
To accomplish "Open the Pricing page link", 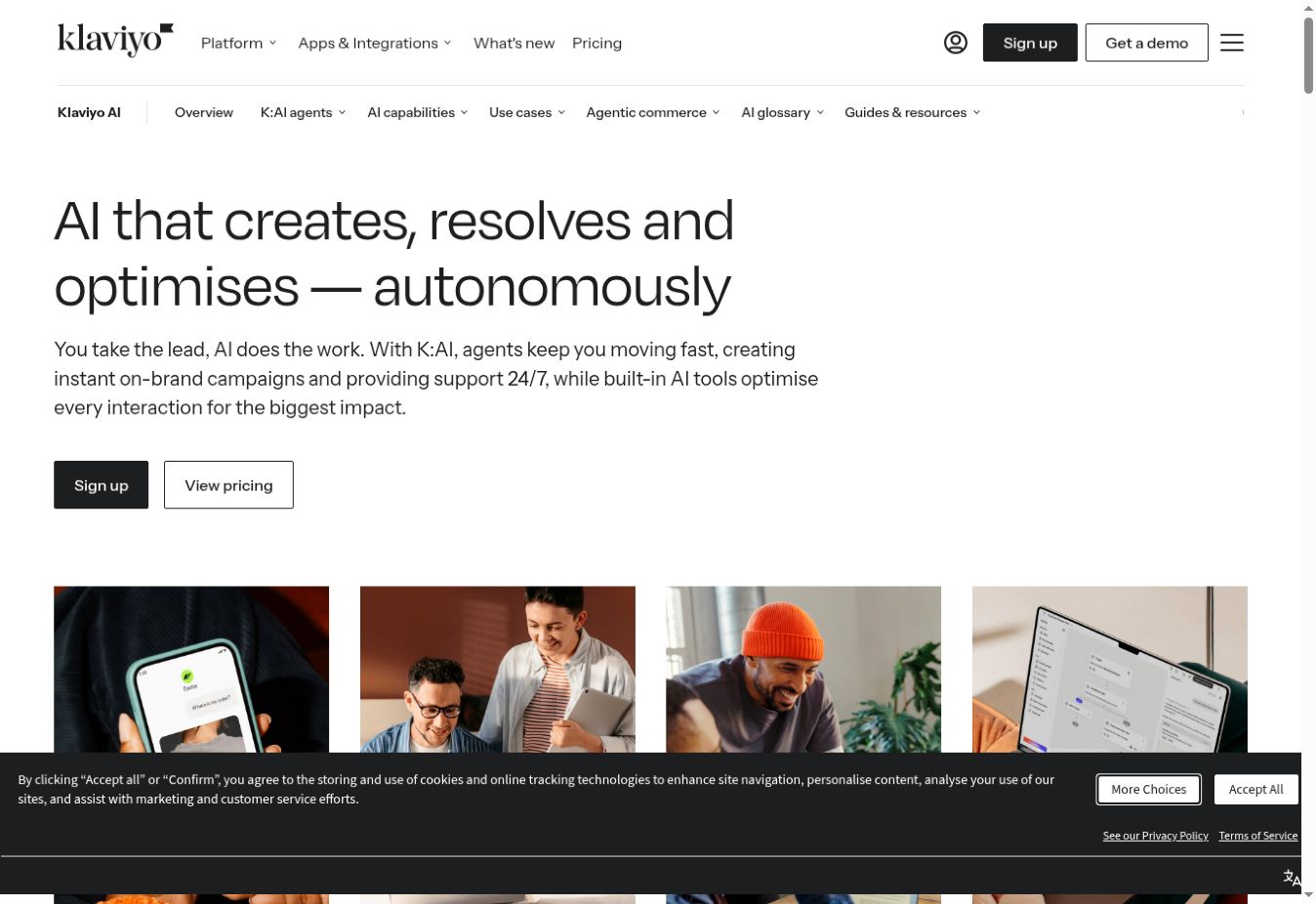I will (596, 43).
